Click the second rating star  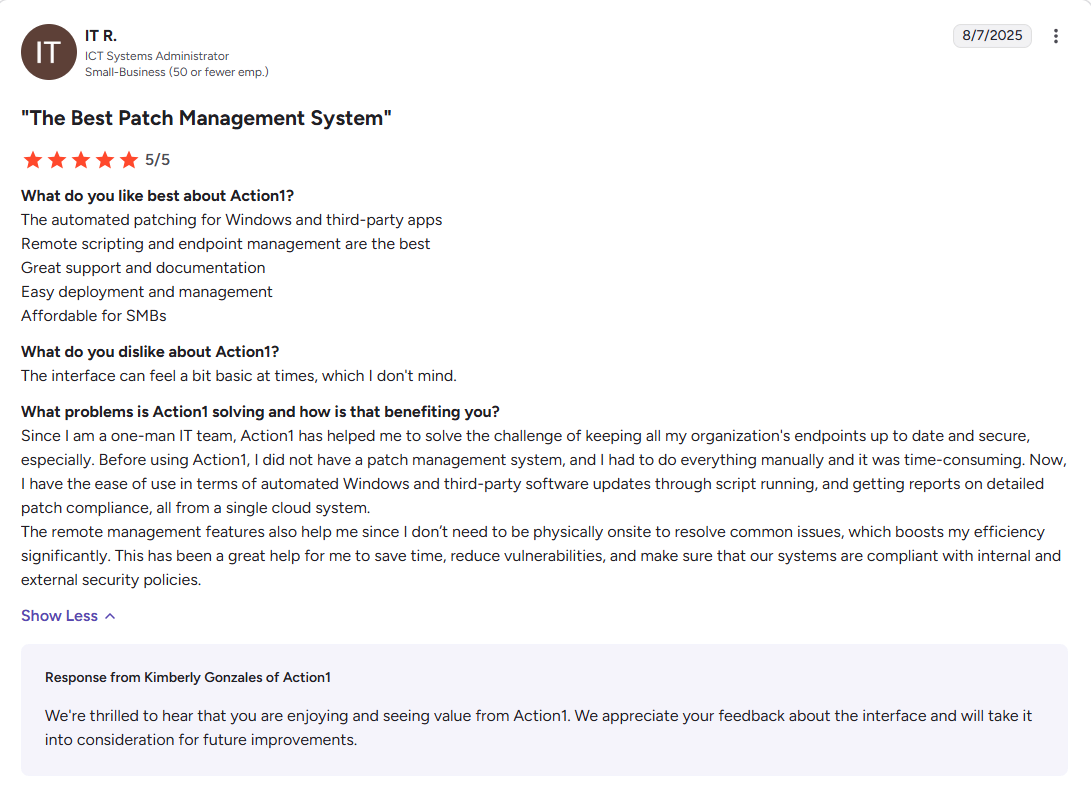point(57,160)
